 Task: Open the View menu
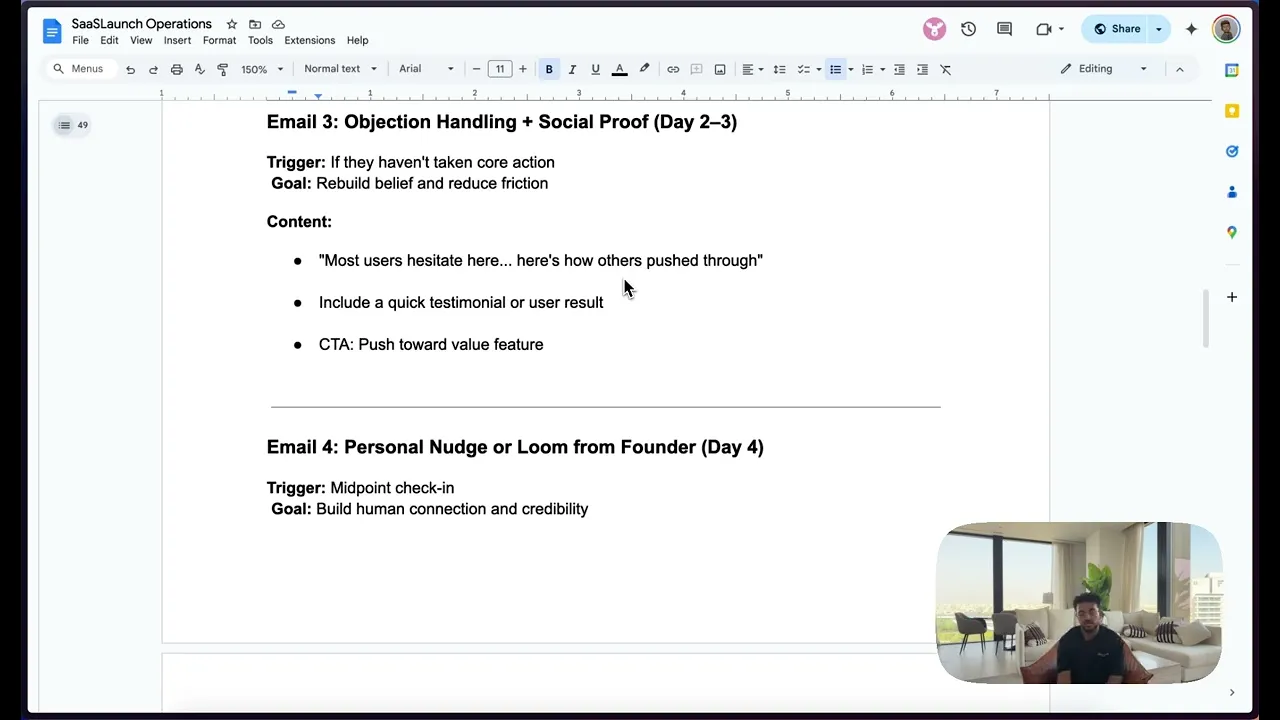coord(141,40)
